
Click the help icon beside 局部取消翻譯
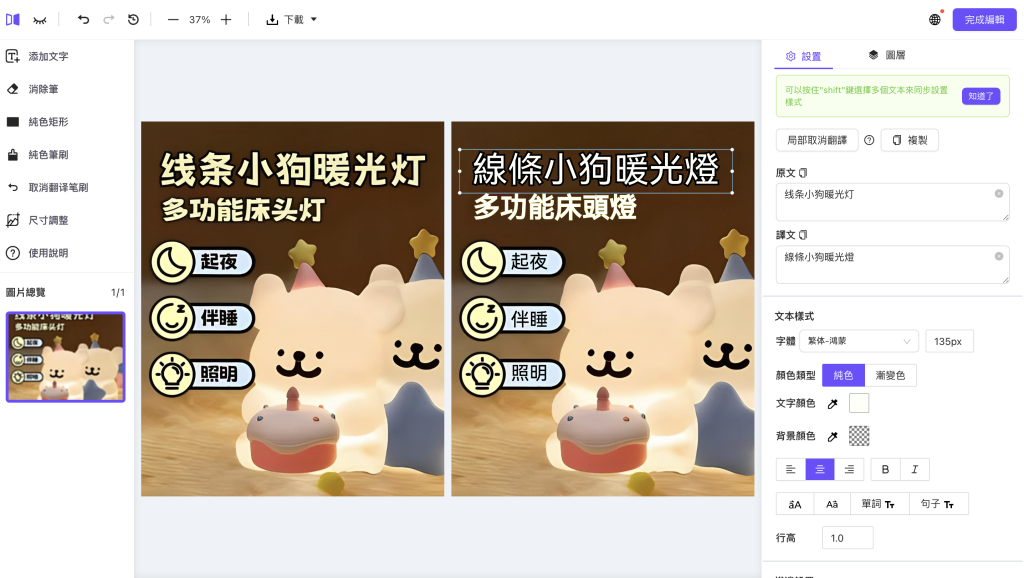(x=869, y=140)
